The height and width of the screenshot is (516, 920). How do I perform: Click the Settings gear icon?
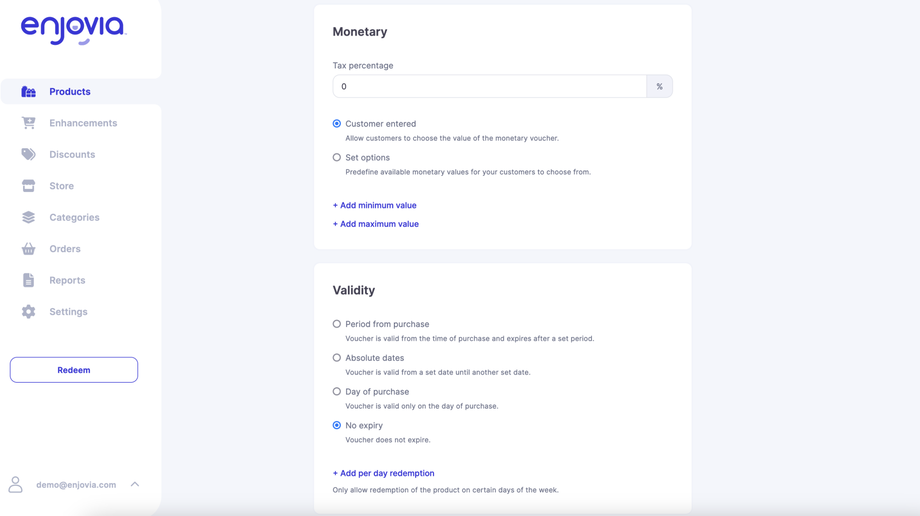pos(28,312)
